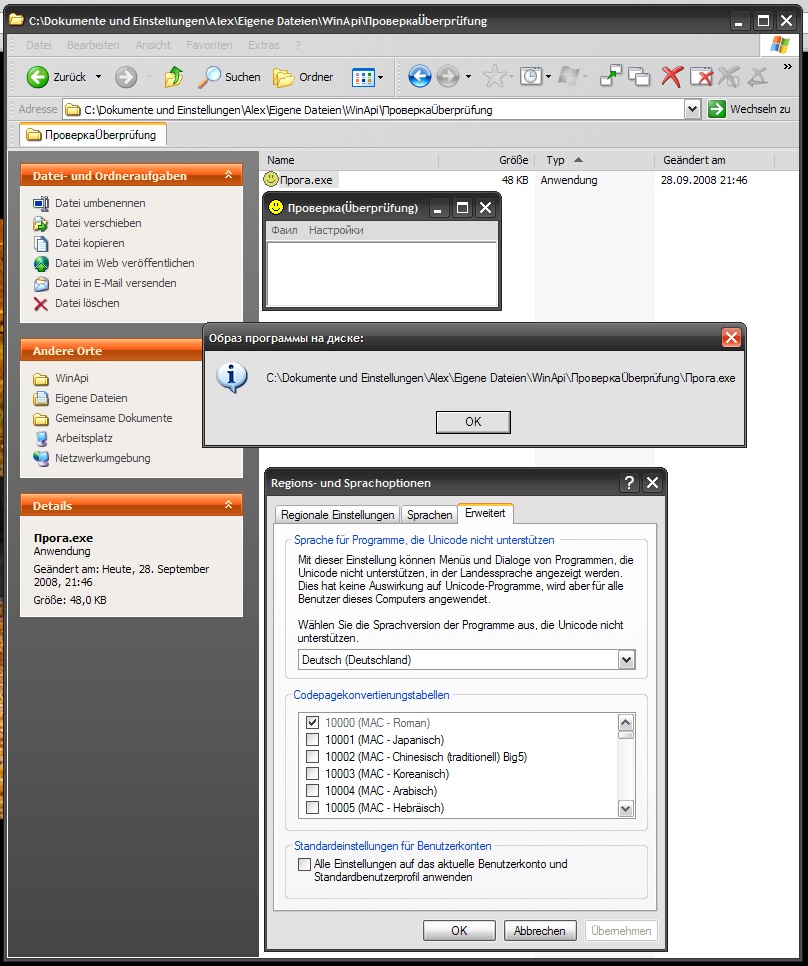
Task: Switch to Regionale Einstellungen tab
Action: 337,514
